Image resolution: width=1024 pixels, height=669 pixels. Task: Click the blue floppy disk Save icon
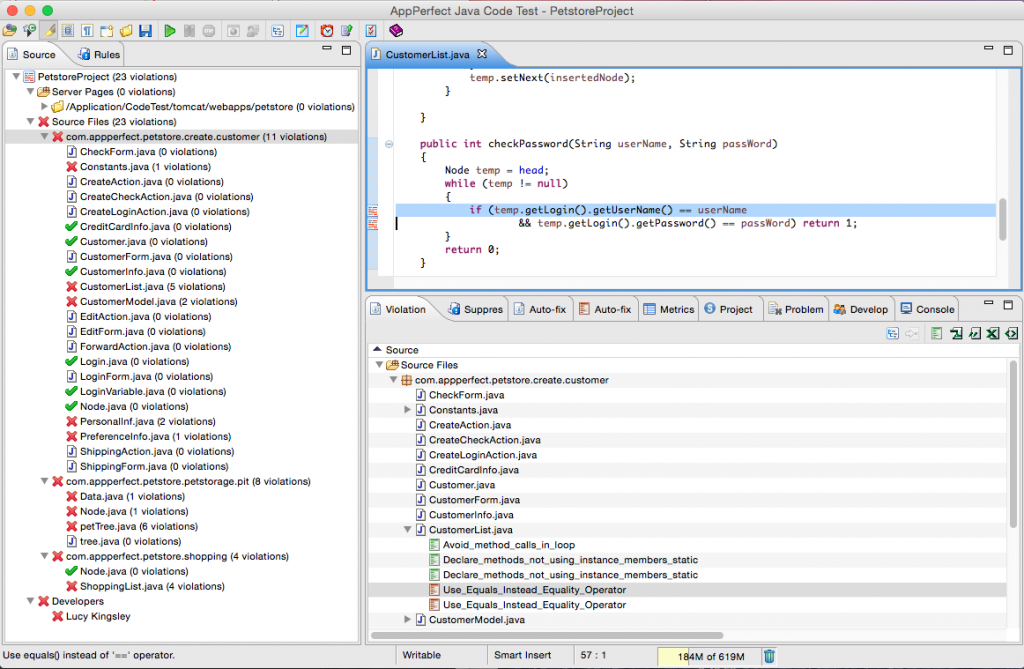[146, 31]
